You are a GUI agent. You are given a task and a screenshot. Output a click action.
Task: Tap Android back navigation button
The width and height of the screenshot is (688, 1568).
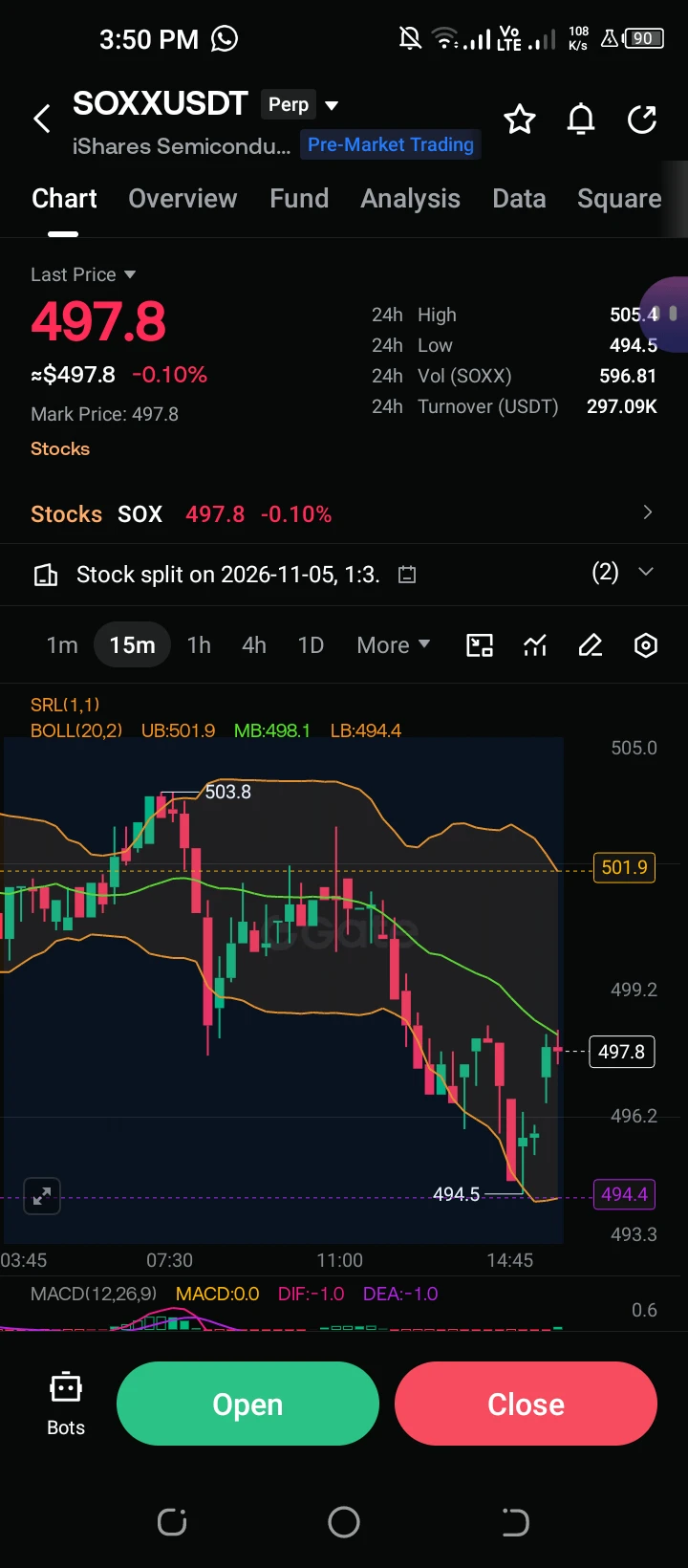[515, 1521]
